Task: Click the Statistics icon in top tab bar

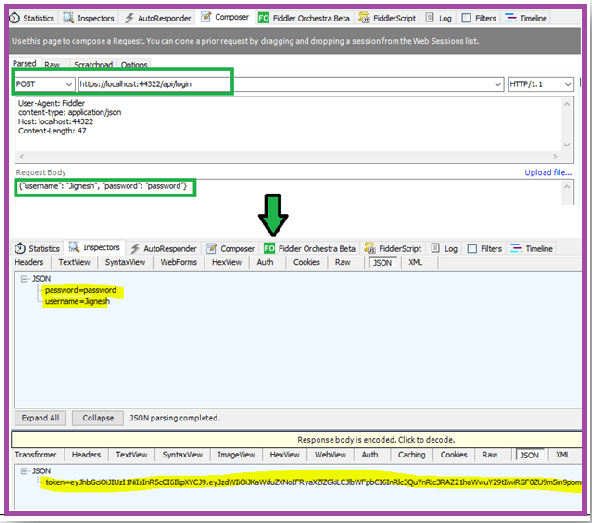Action: (14, 17)
